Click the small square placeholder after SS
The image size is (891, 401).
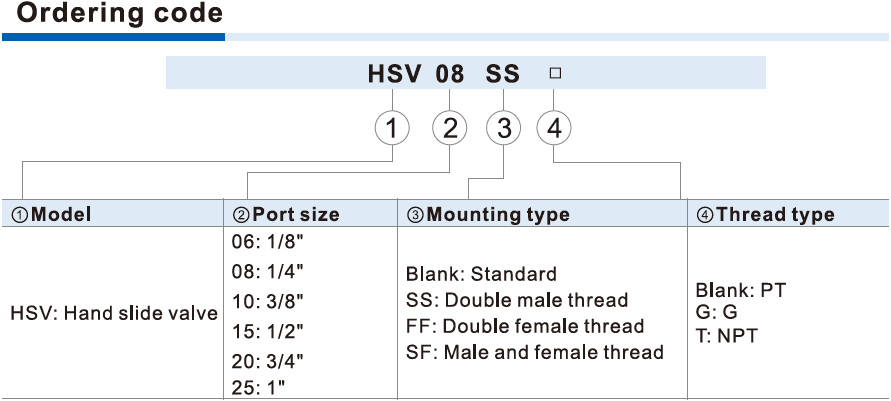555,73
